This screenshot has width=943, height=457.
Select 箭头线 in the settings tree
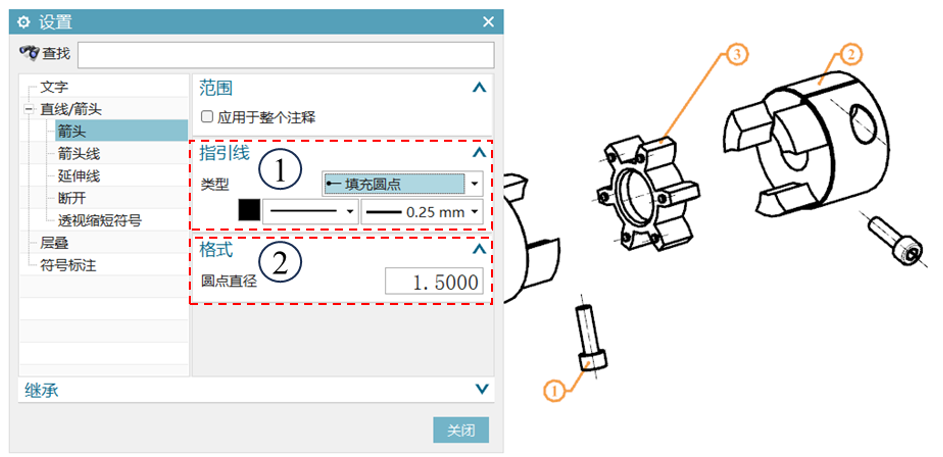[79, 154]
